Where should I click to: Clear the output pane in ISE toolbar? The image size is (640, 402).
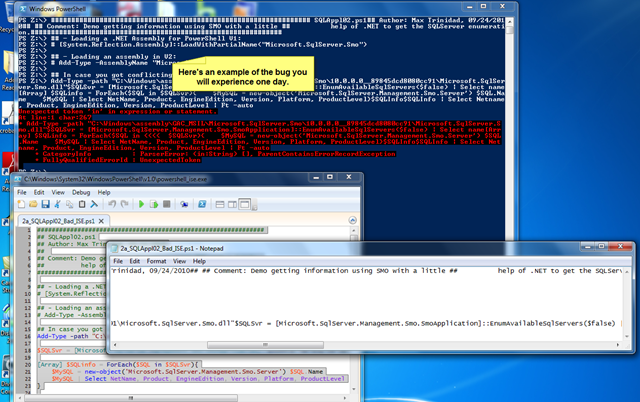click(94, 204)
